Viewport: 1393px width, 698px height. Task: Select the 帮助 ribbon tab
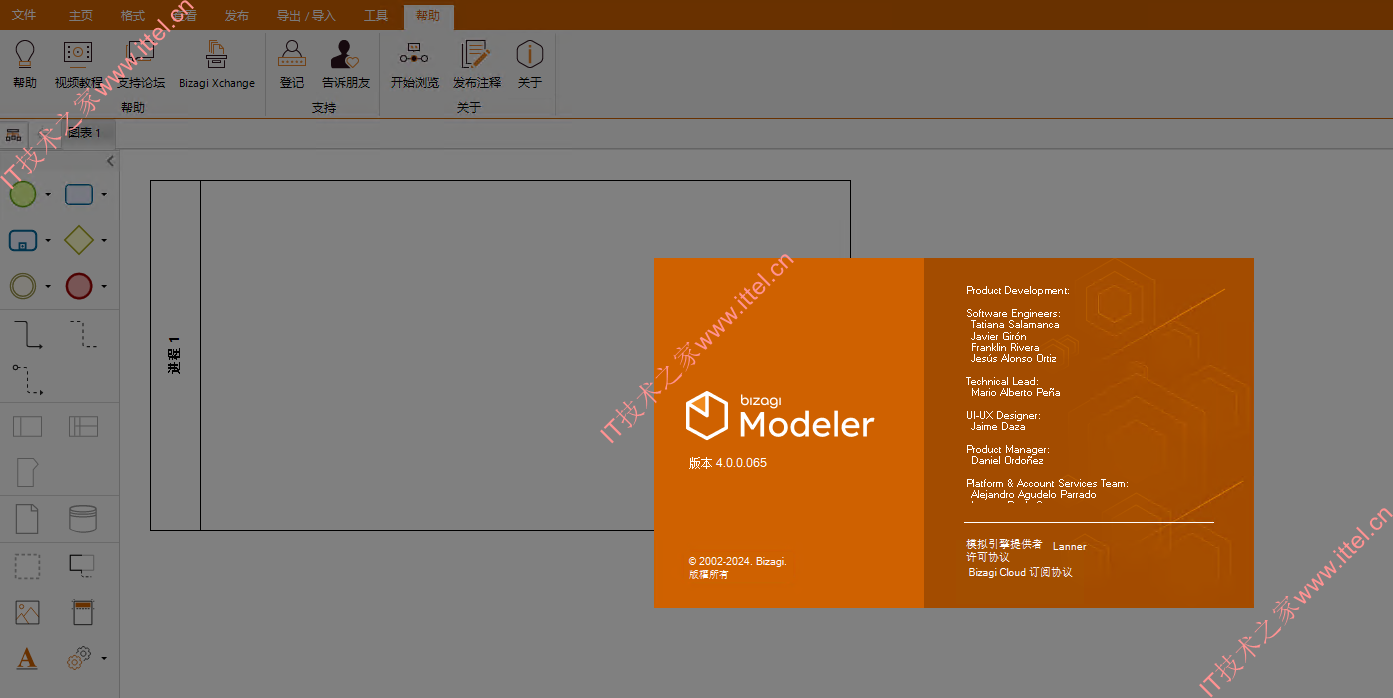429,16
